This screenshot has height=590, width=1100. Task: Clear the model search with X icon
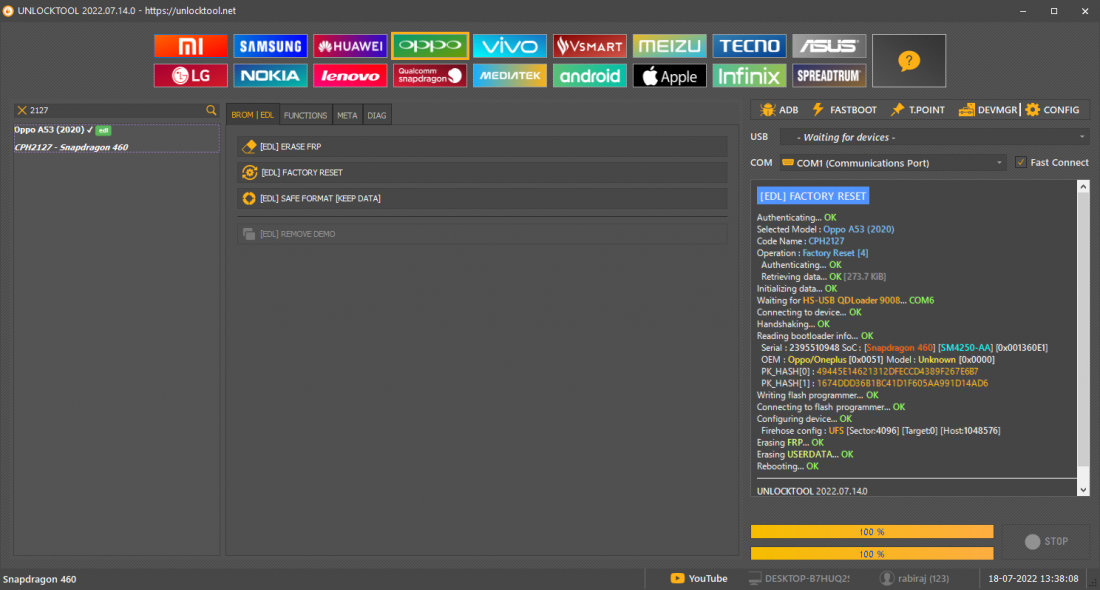pos(22,110)
